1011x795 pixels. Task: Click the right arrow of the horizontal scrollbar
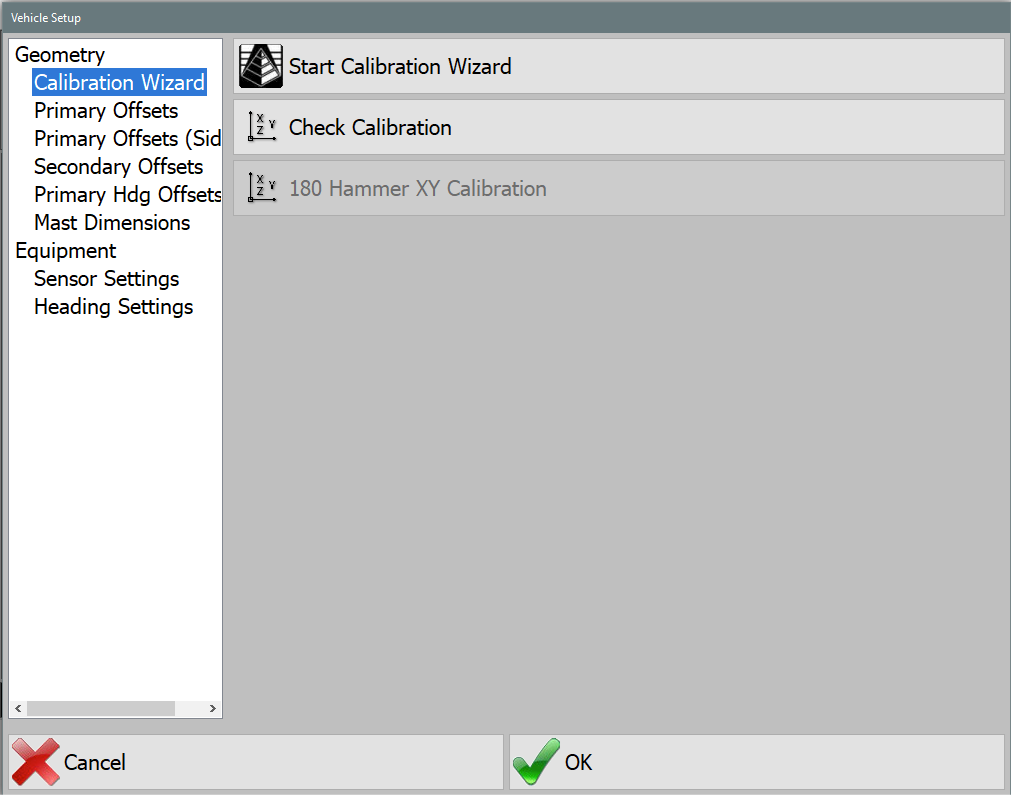(x=212, y=707)
